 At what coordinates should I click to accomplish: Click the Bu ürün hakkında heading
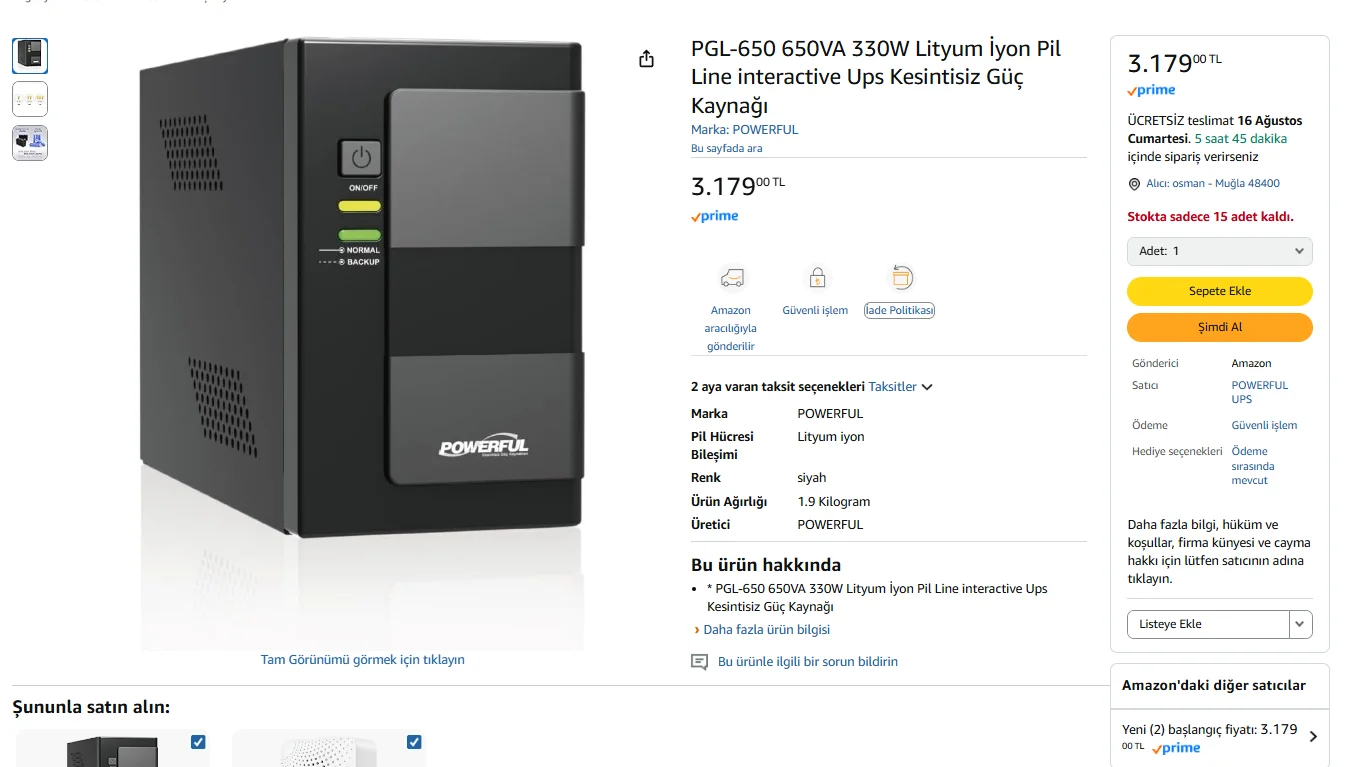coord(766,565)
